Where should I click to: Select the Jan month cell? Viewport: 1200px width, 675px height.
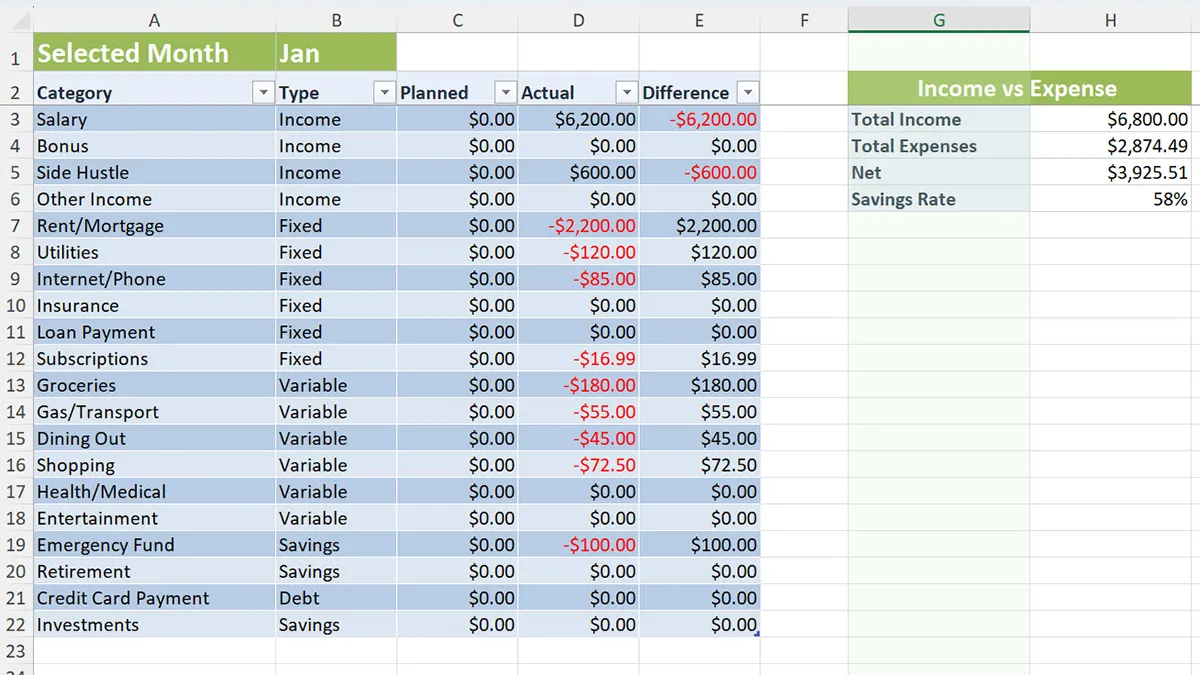coord(335,52)
